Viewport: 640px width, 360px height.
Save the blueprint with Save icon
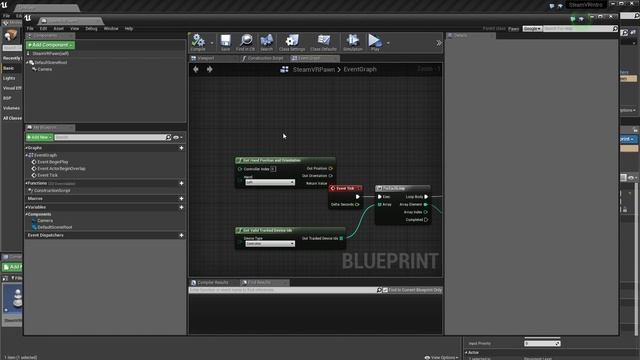225,42
